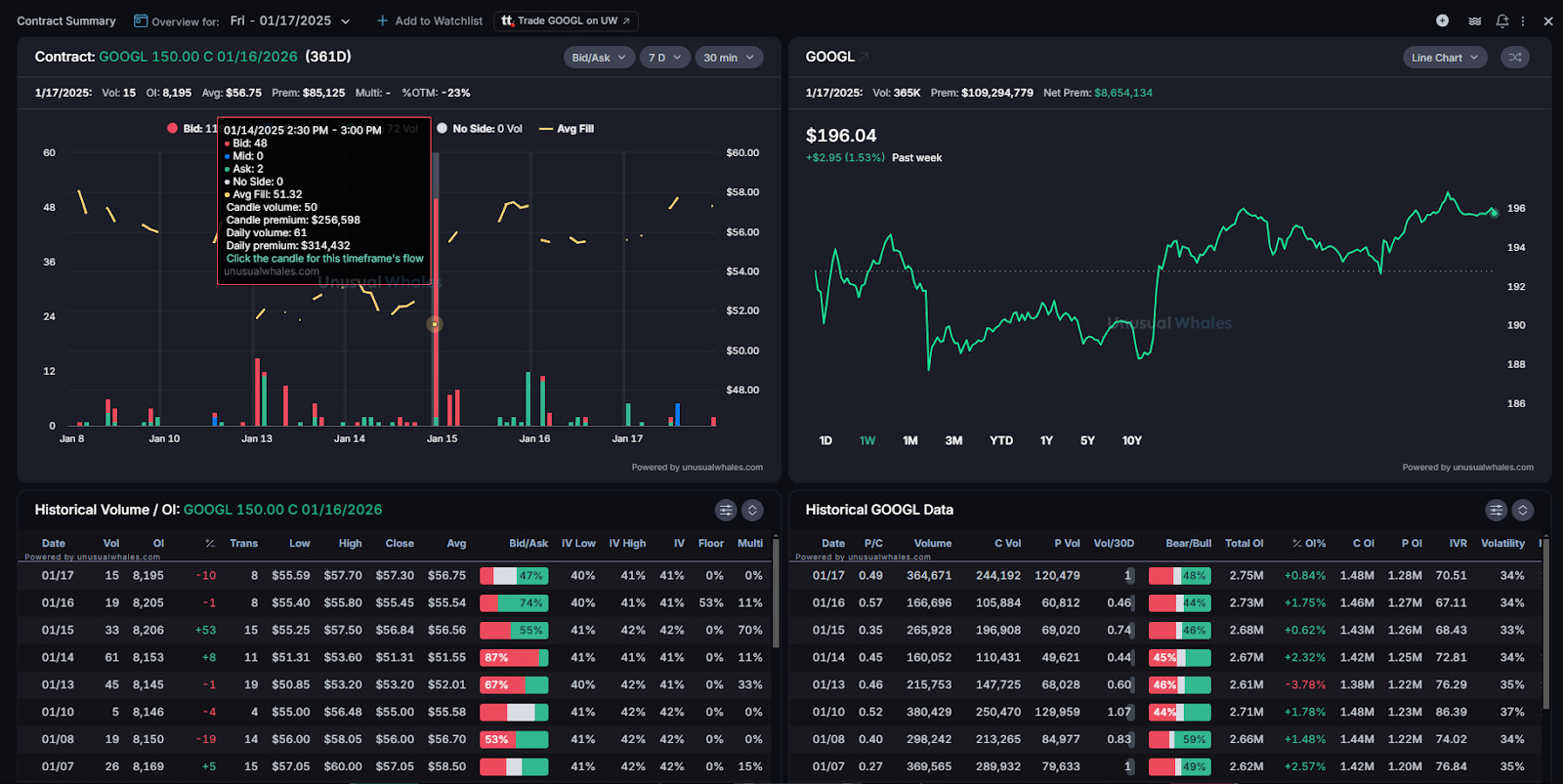1563x784 pixels.
Task: Close the Contract Summary panel with X
Action: point(1548,21)
